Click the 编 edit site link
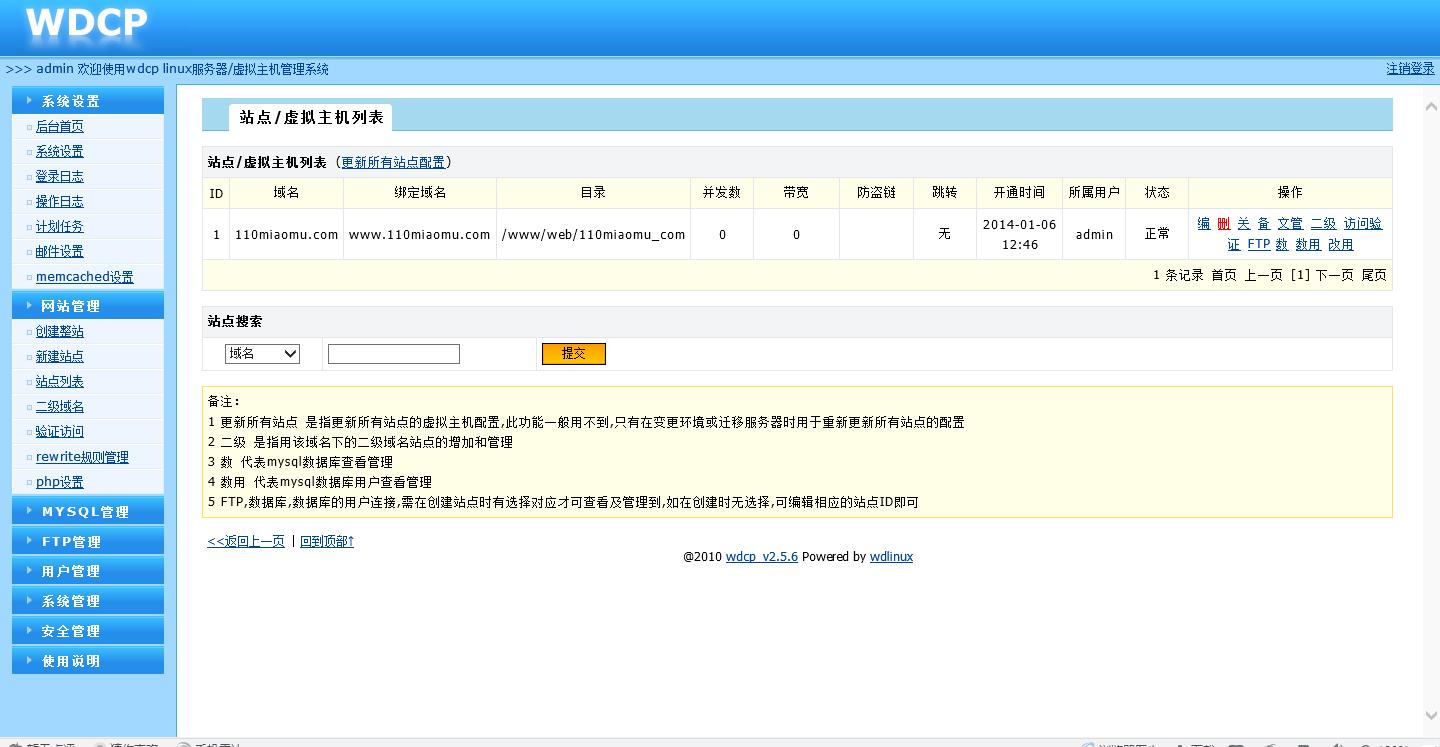The height and width of the screenshot is (747, 1440). pos(1203,224)
